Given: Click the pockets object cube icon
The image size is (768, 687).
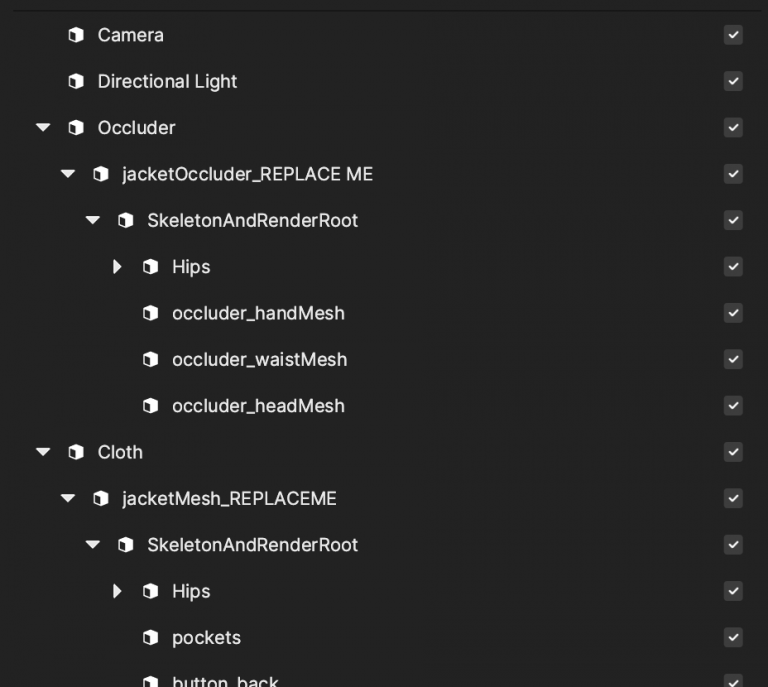Looking at the screenshot, I should [x=150, y=638].
